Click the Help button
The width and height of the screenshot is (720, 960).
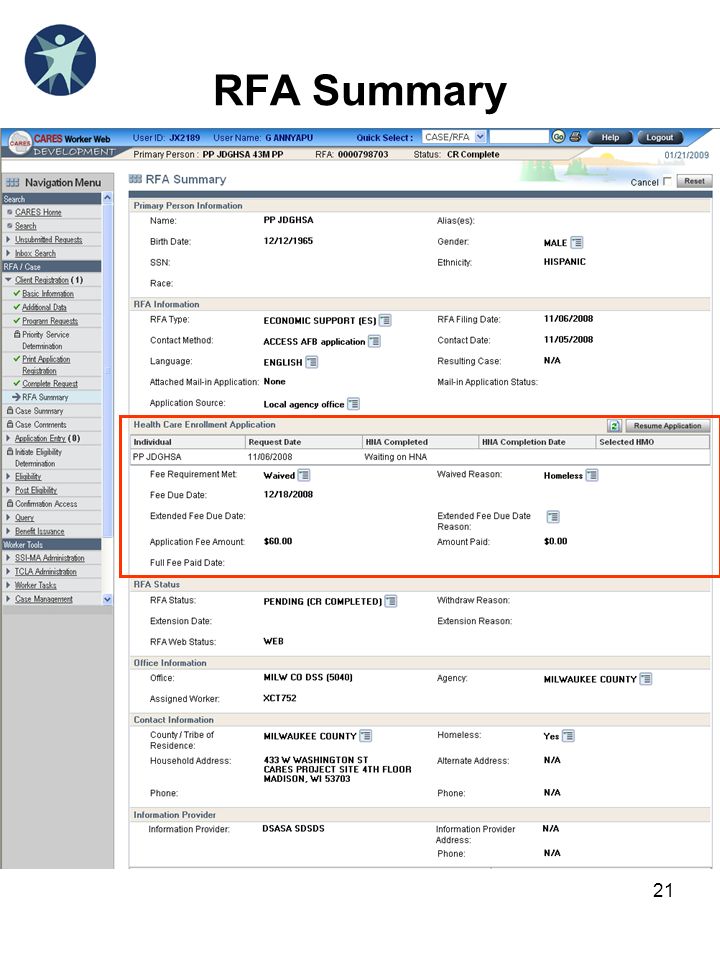click(610, 137)
